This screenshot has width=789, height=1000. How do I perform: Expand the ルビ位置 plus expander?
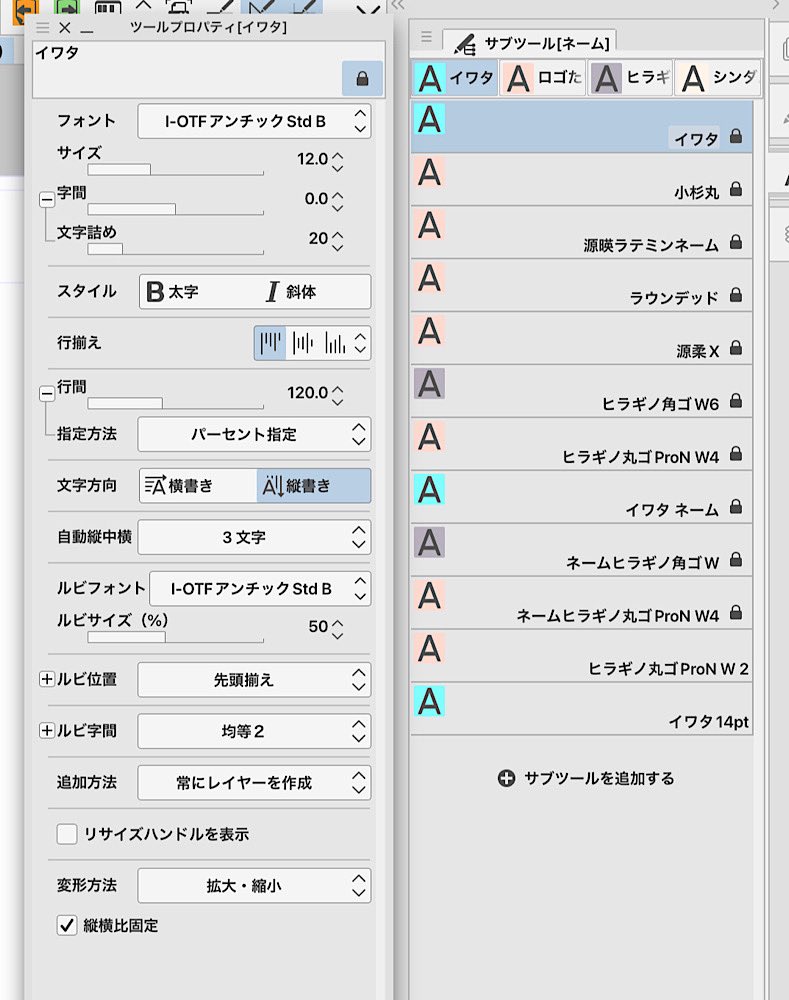click(x=47, y=679)
